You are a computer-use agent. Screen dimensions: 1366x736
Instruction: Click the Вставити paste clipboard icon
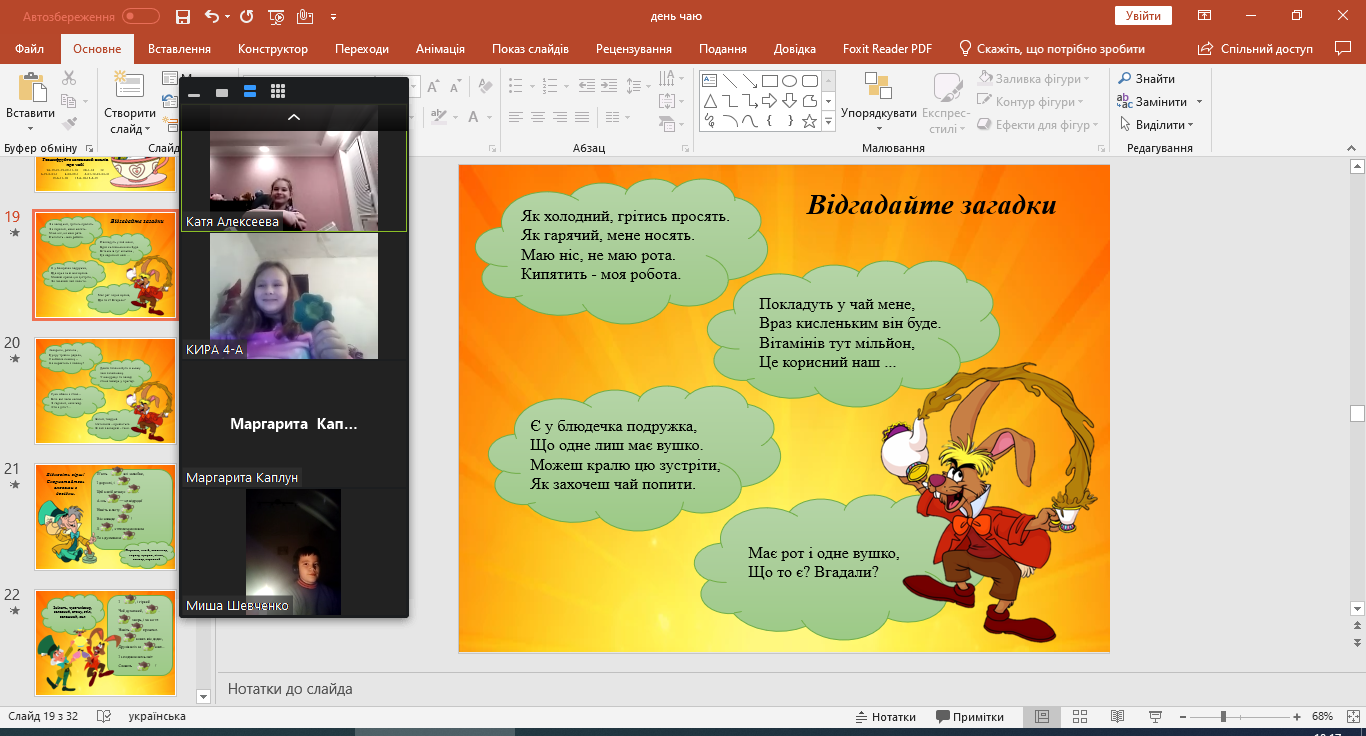coord(30,88)
